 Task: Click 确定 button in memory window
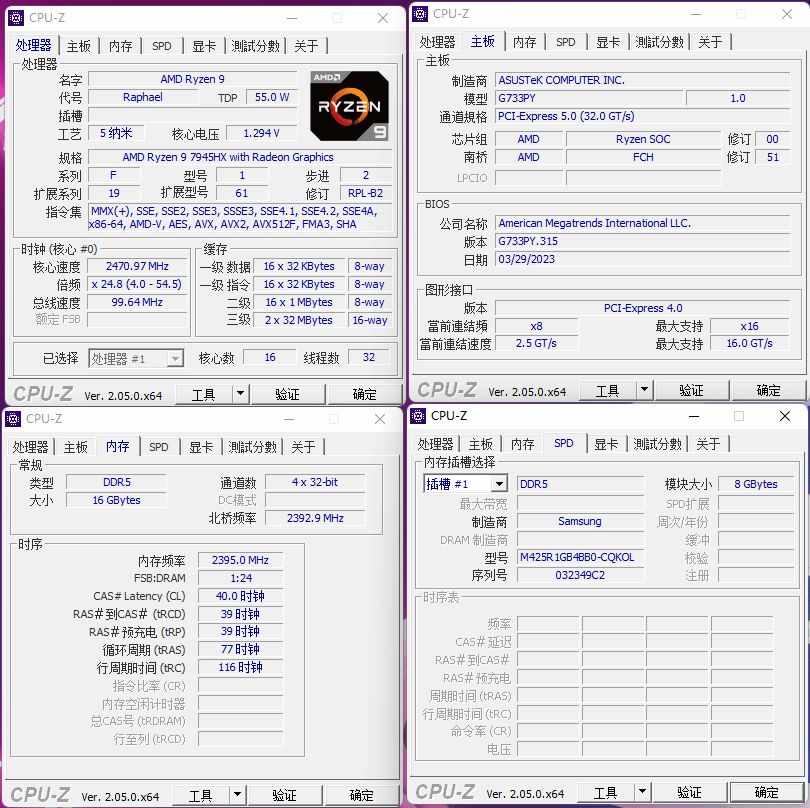coord(362,795)
